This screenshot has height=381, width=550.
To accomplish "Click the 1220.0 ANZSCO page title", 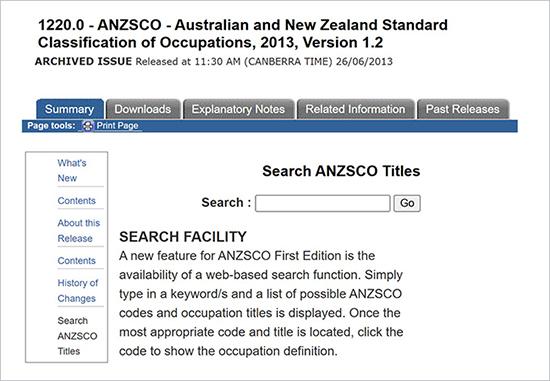I will coord(243,34).
